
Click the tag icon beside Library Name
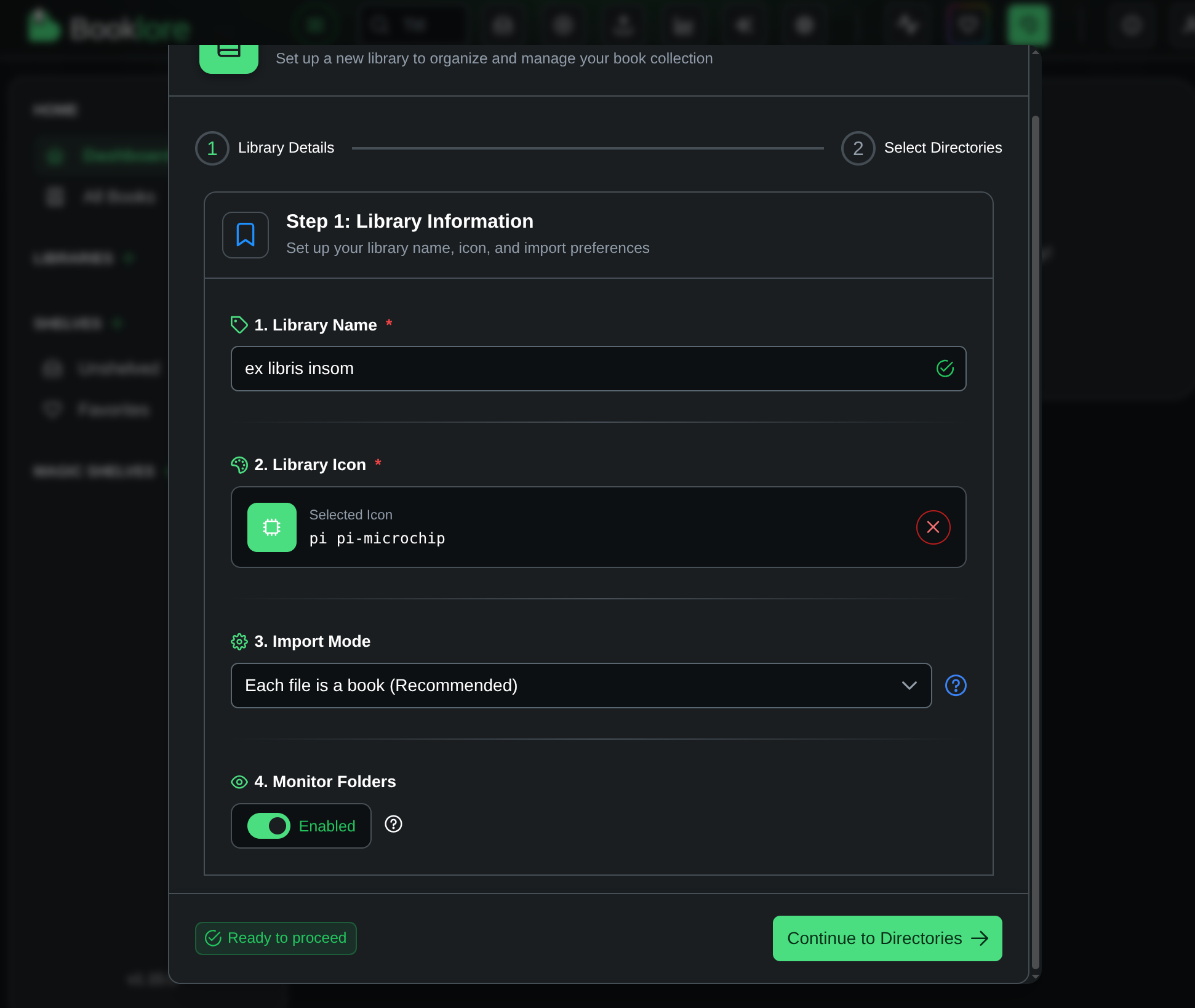click(x=239, y=325)
